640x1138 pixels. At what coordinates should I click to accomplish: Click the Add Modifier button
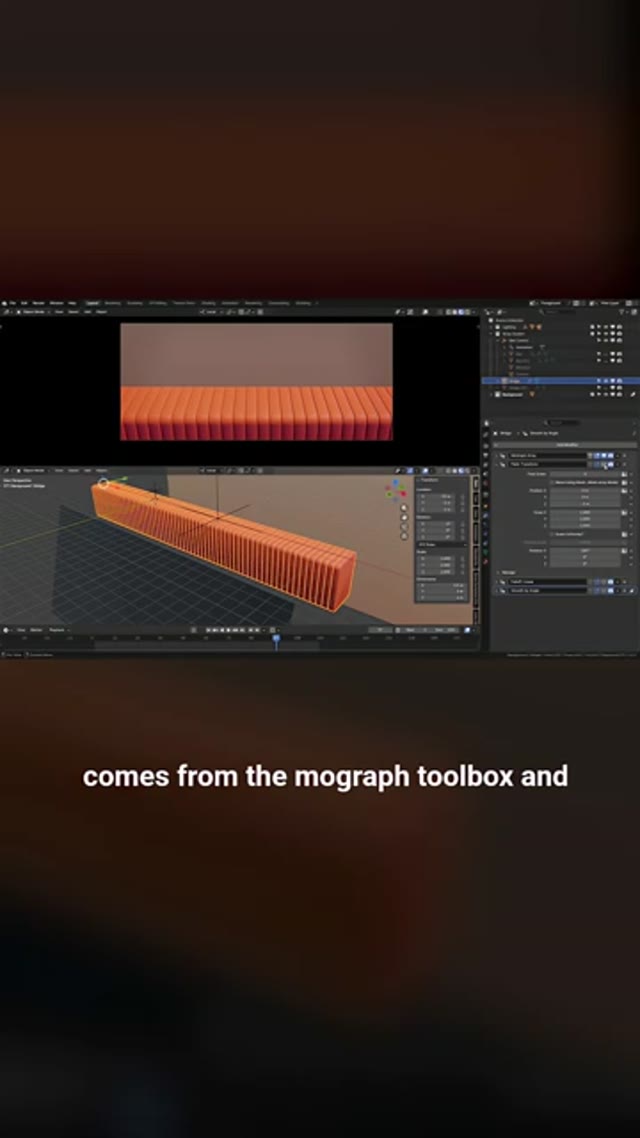pyautogui.click(x=567, y=445)
